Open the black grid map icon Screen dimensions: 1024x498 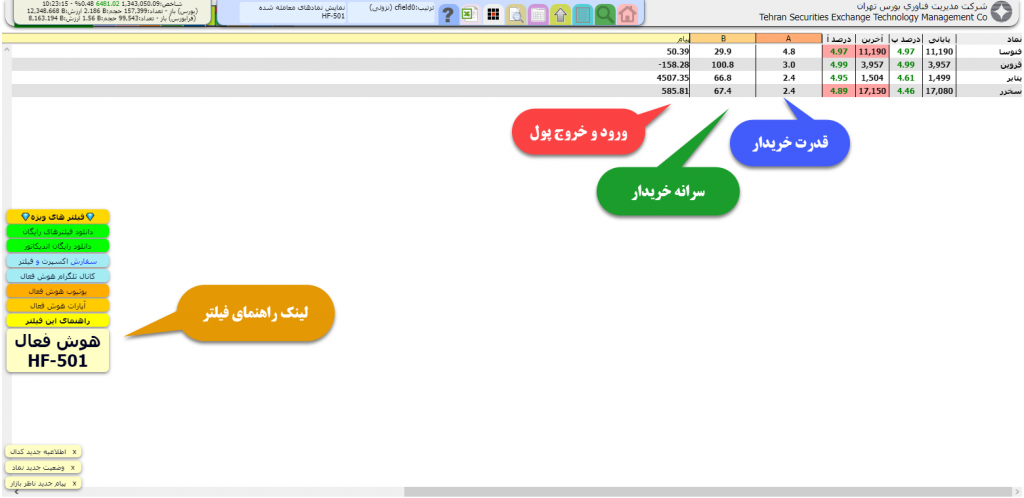point(493,14)
